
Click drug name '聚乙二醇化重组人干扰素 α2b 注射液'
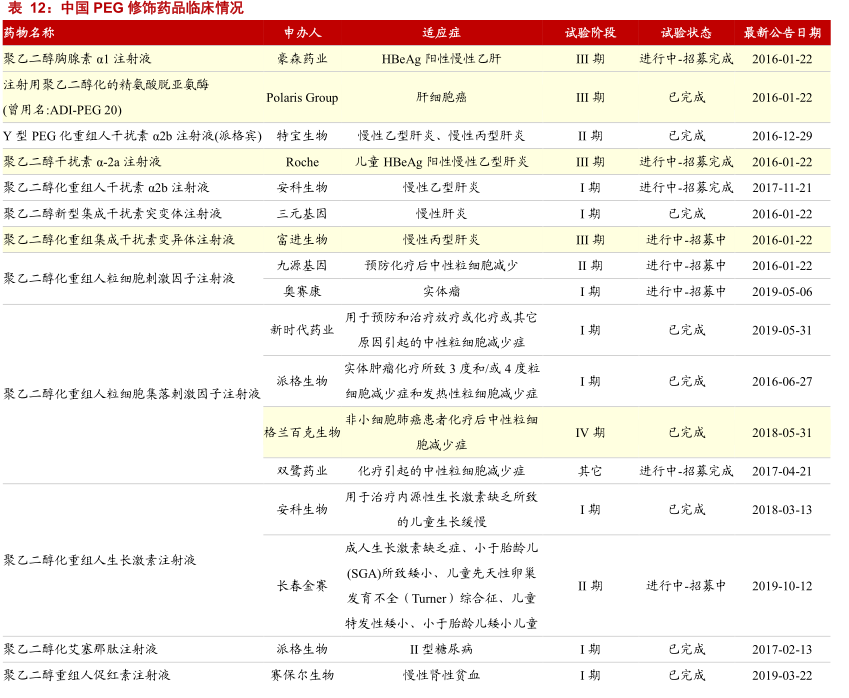pyautogui.click(x=106, y=187)
